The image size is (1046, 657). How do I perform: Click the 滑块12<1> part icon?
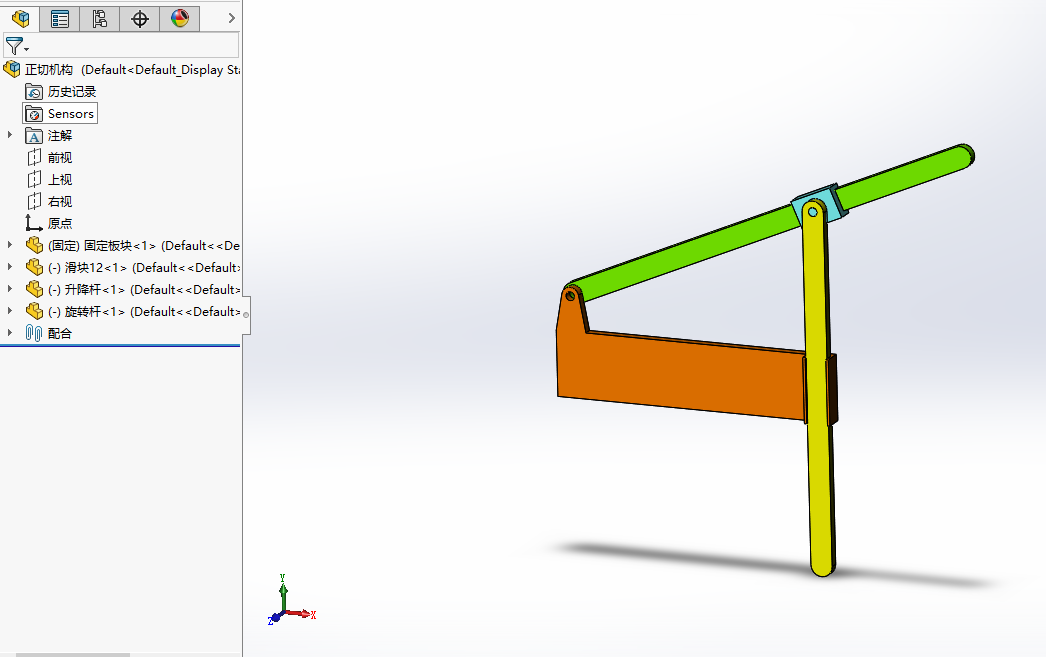pos(34,267)
